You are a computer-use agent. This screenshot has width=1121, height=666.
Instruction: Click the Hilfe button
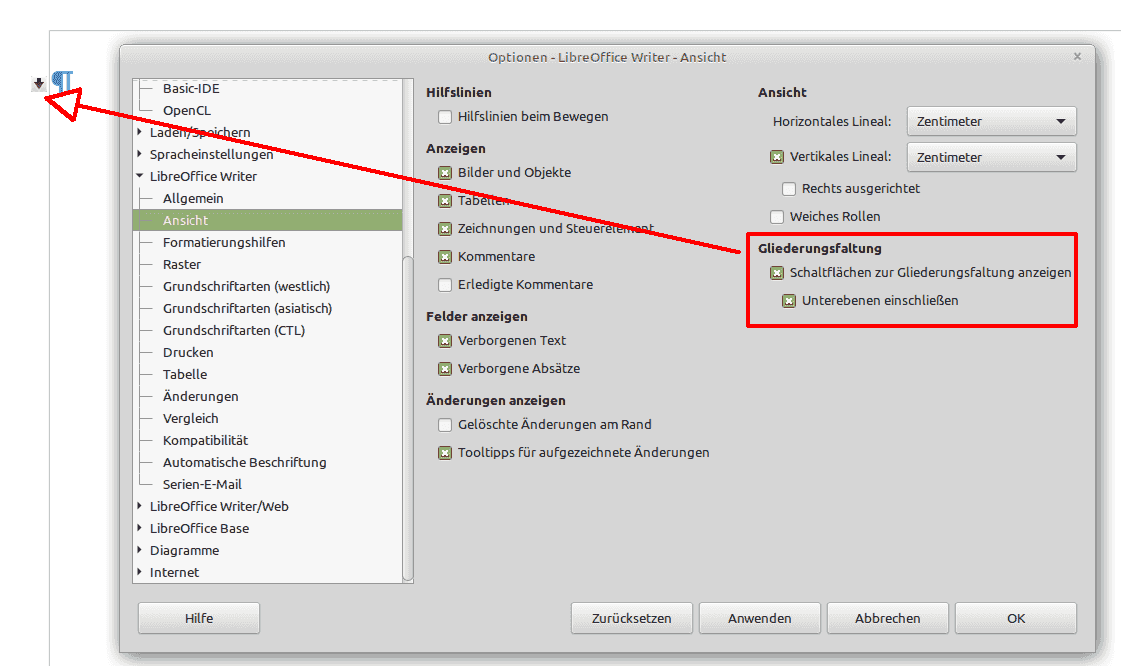click(x=199, y=618)
